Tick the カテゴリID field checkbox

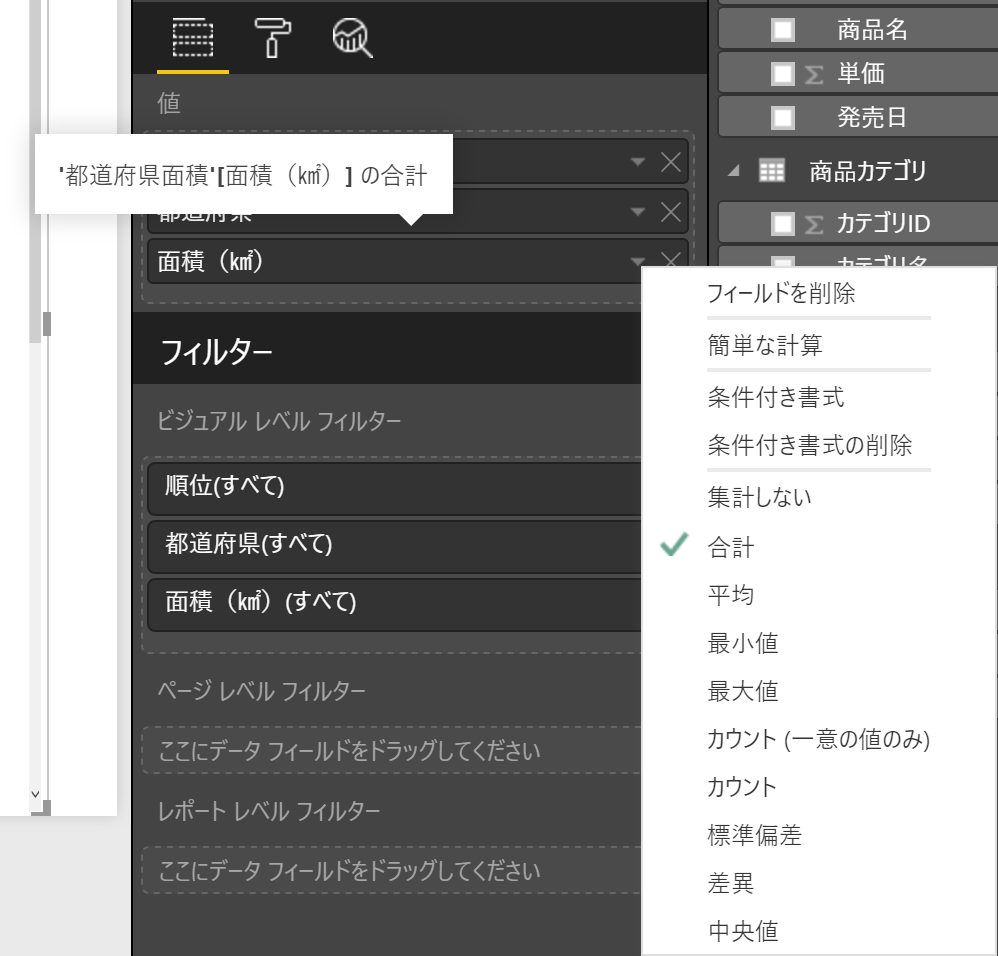(783, 224)
